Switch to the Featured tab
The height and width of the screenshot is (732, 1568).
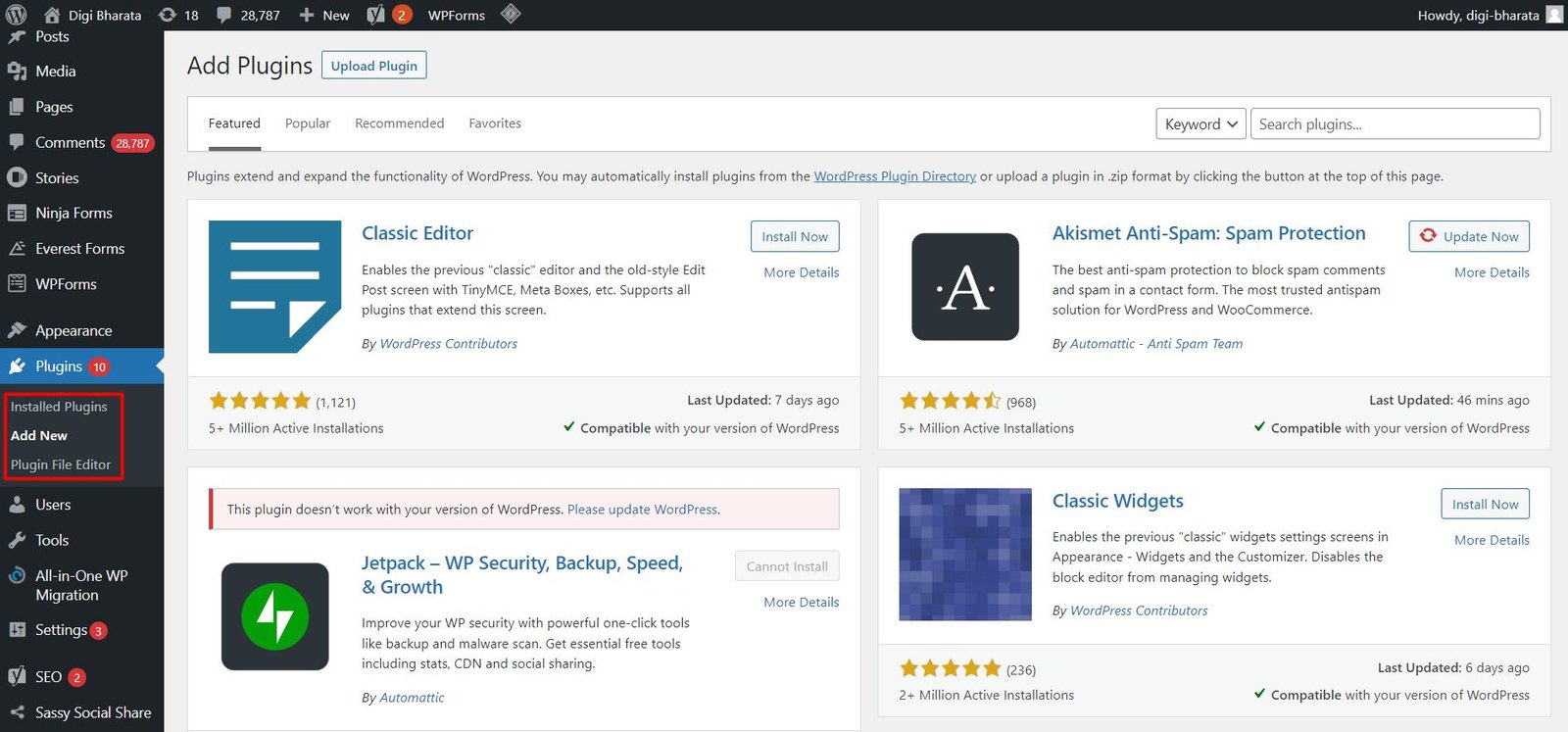[x=234, y=123]
